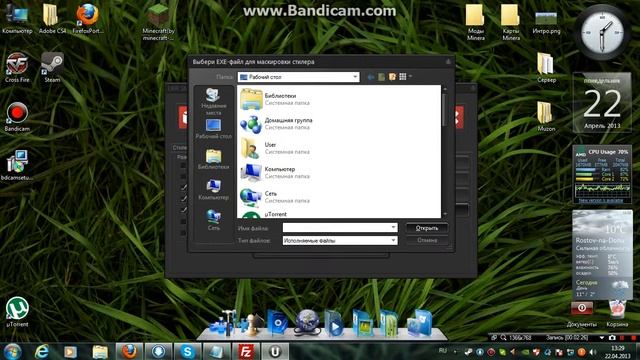Close the EXE file selection dialog
Screen dimensions: 640x360
tap(448, 62)
